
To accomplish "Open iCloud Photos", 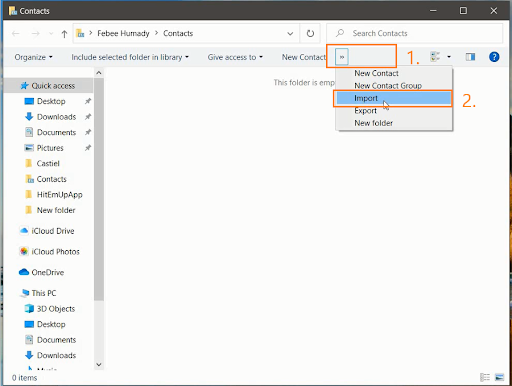I will click(x=55, y=252).
